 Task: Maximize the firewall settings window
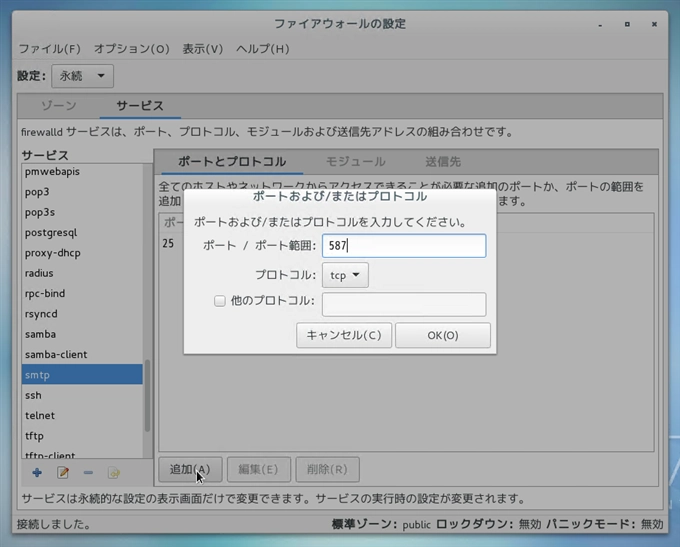627,24
